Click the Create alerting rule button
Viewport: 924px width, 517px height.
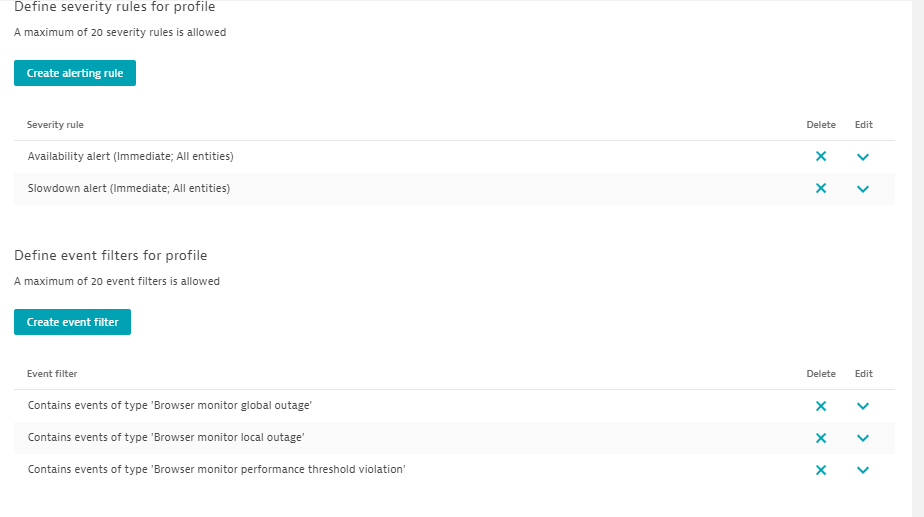pyautogui.click(x=75, y=73)
